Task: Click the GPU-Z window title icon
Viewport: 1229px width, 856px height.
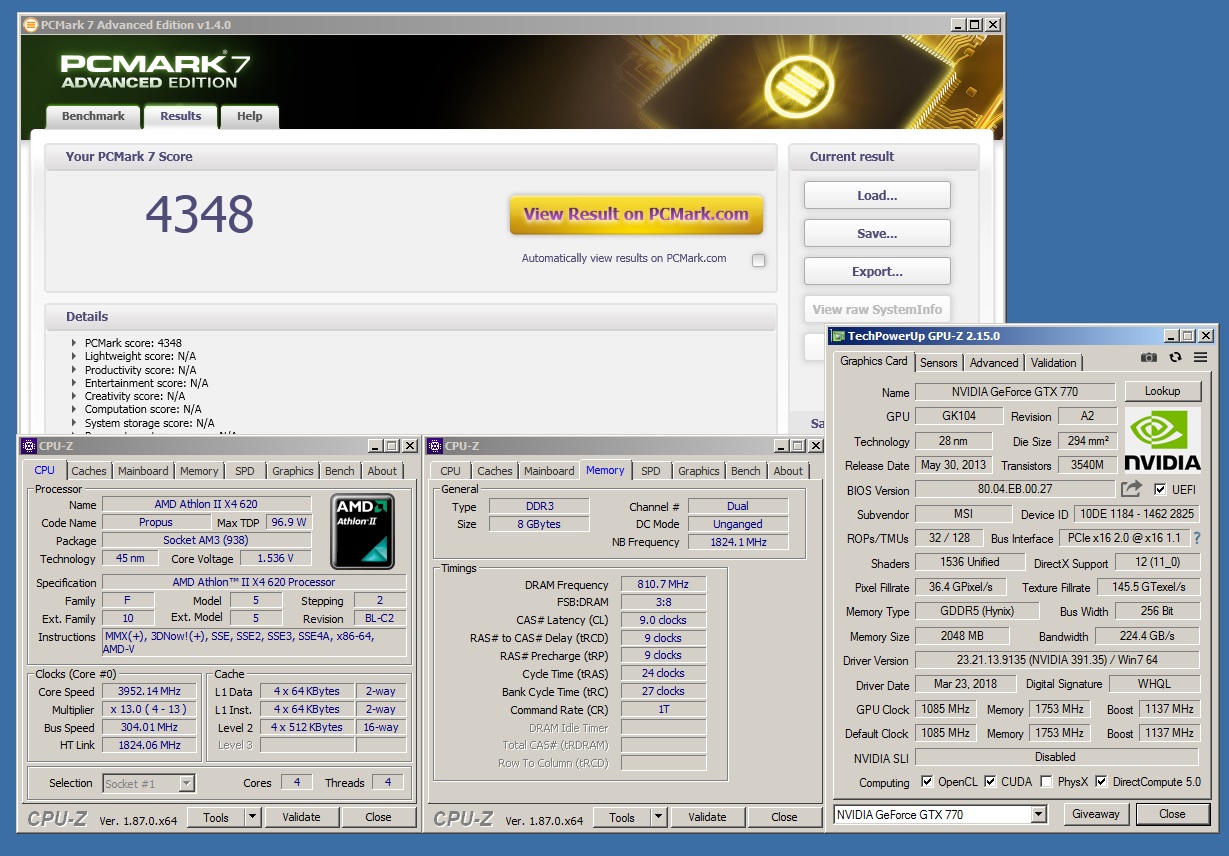Action: coord(838,336)
